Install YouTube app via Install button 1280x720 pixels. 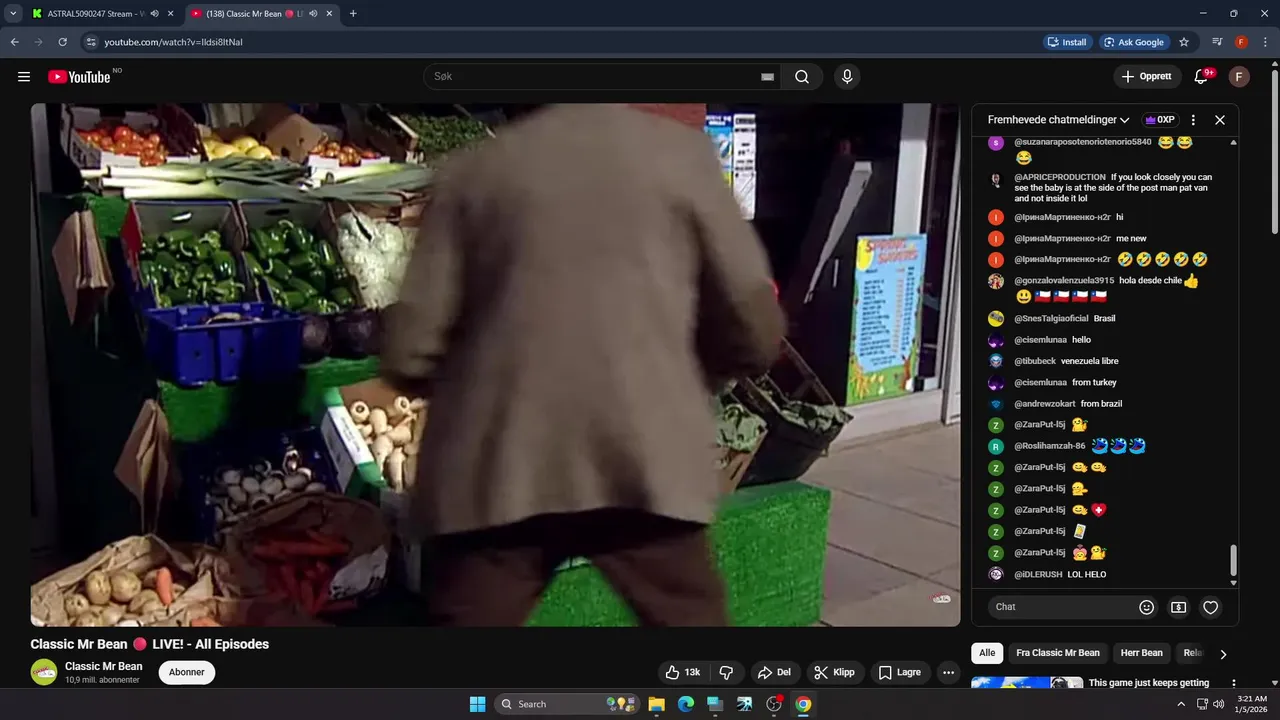tap(1067, 42)
